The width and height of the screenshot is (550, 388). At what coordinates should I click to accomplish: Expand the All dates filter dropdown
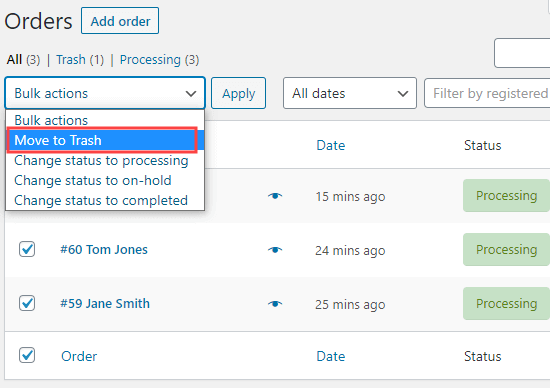[x=350, y=93]
